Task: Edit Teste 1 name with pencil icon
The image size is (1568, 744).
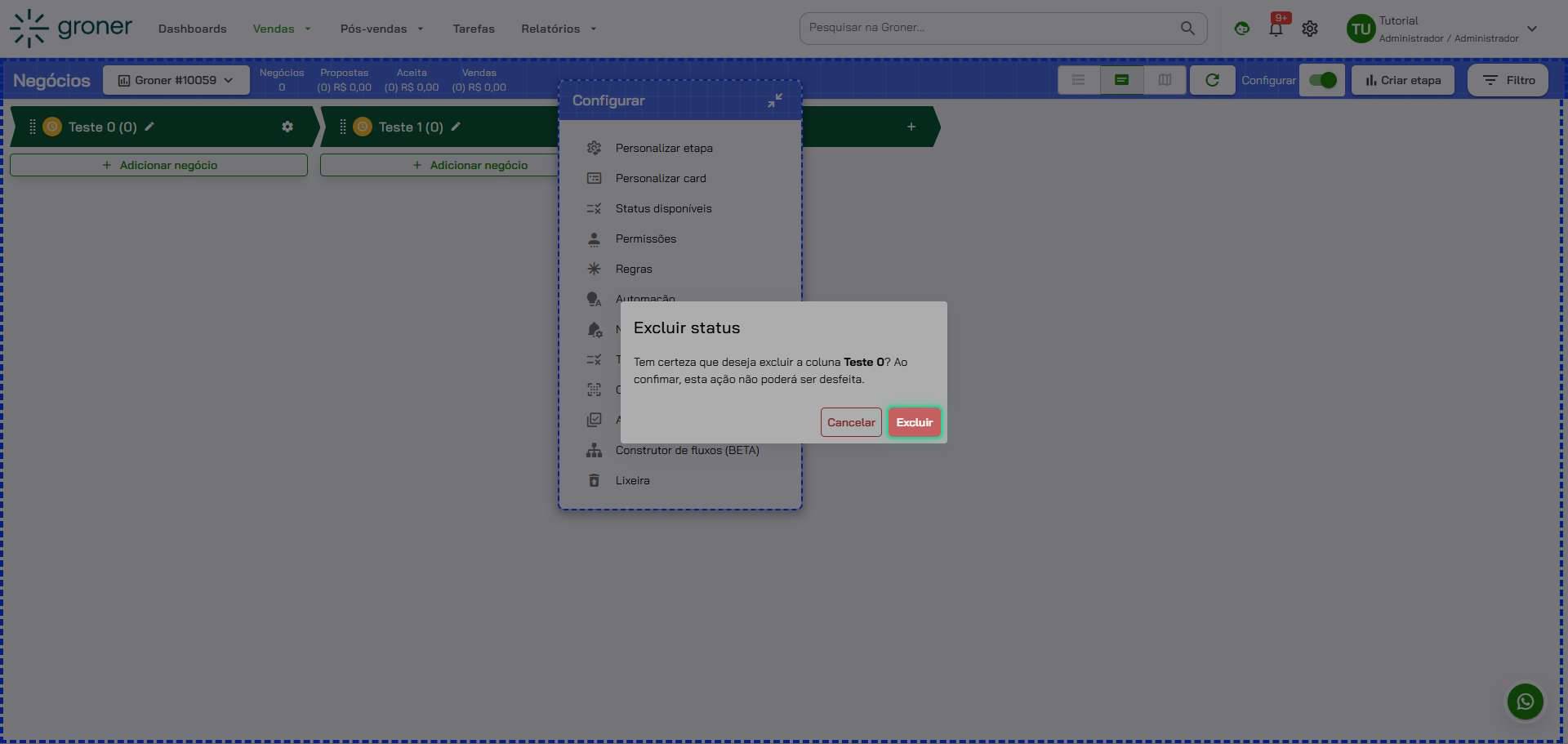Action: point(456,127)
